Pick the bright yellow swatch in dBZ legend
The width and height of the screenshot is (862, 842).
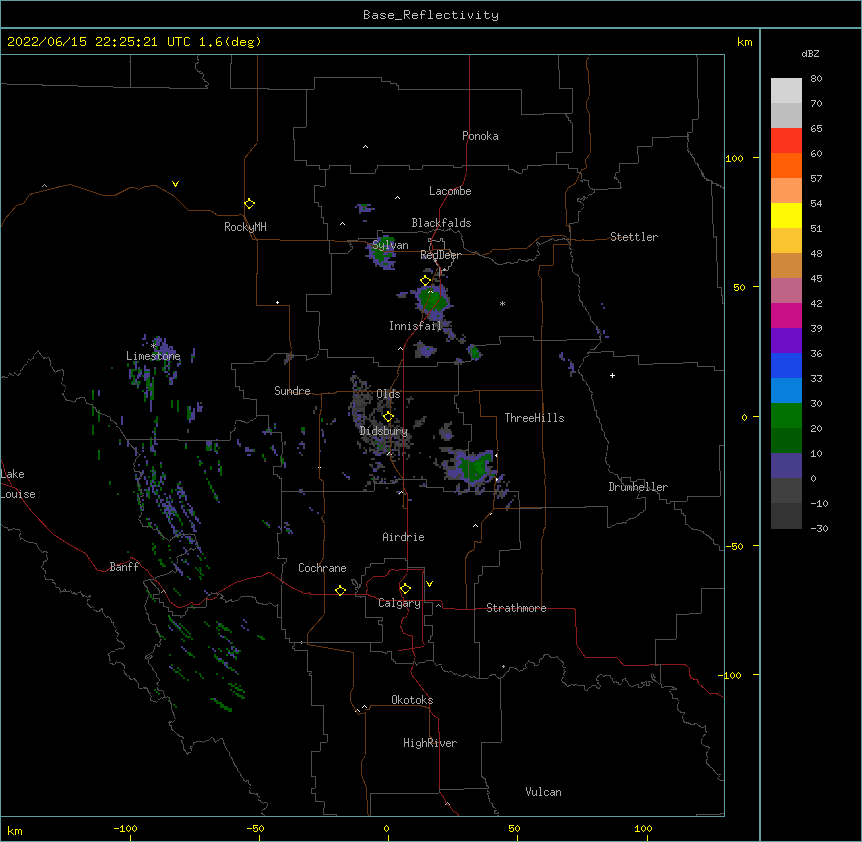[786, 215]
